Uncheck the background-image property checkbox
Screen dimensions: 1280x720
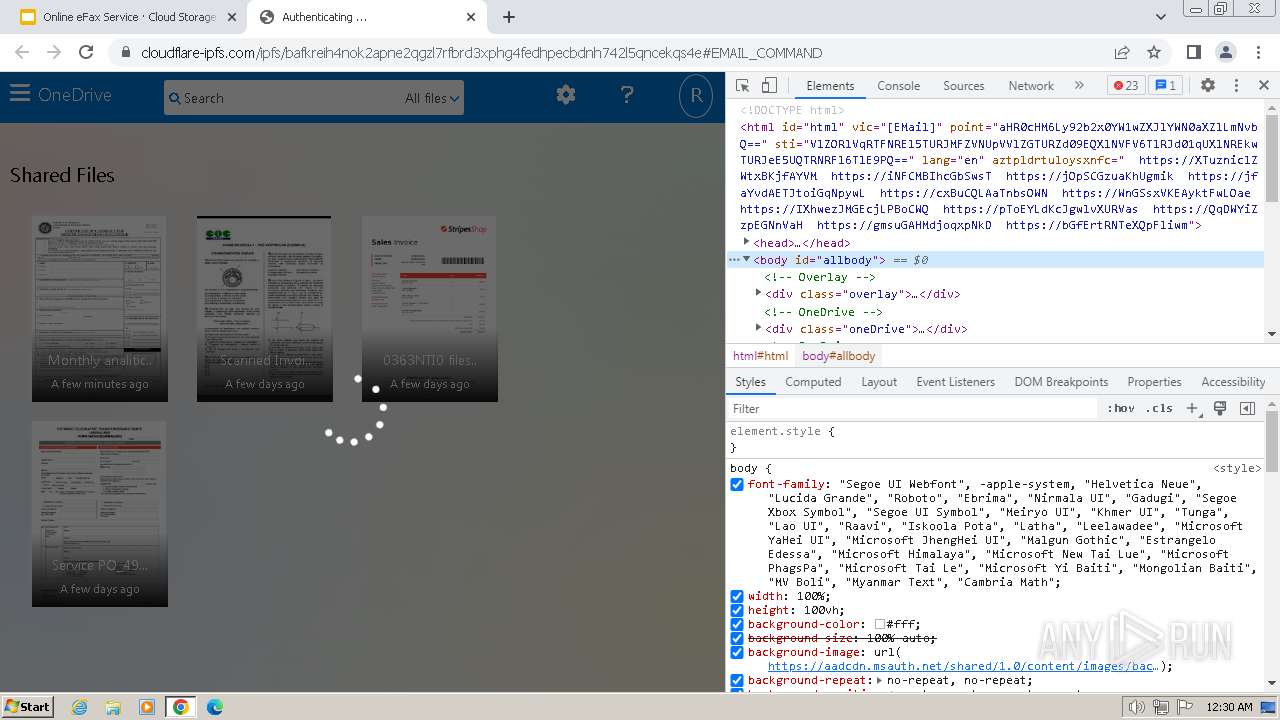tap(737, 652)
